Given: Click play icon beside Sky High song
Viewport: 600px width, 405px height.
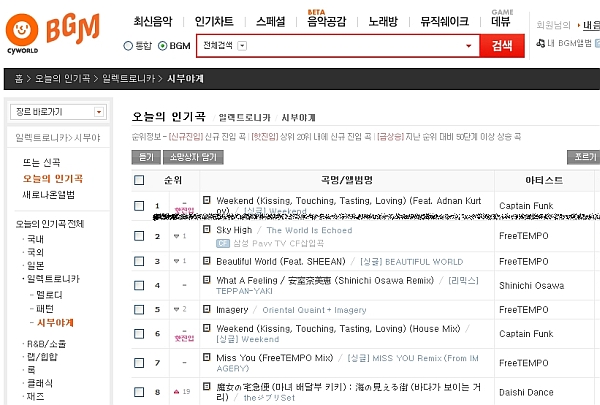Looking at the screenshot, I should [x=207, y=229].
